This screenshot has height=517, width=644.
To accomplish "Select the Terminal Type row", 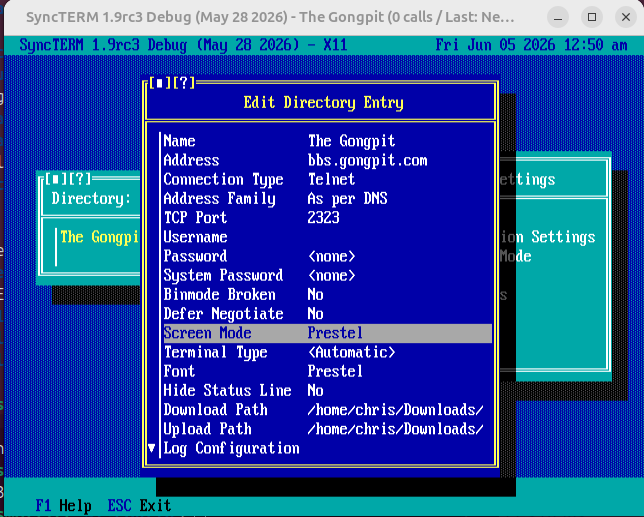I will point(327,352).
